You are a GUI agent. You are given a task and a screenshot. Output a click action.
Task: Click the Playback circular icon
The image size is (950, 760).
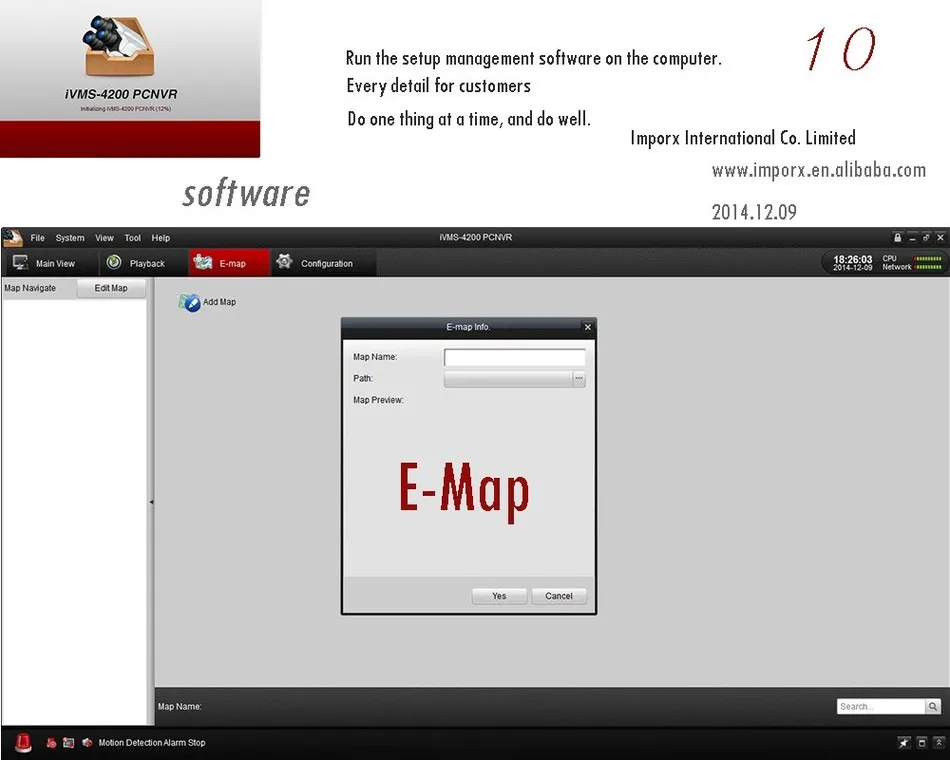[114, 262]
